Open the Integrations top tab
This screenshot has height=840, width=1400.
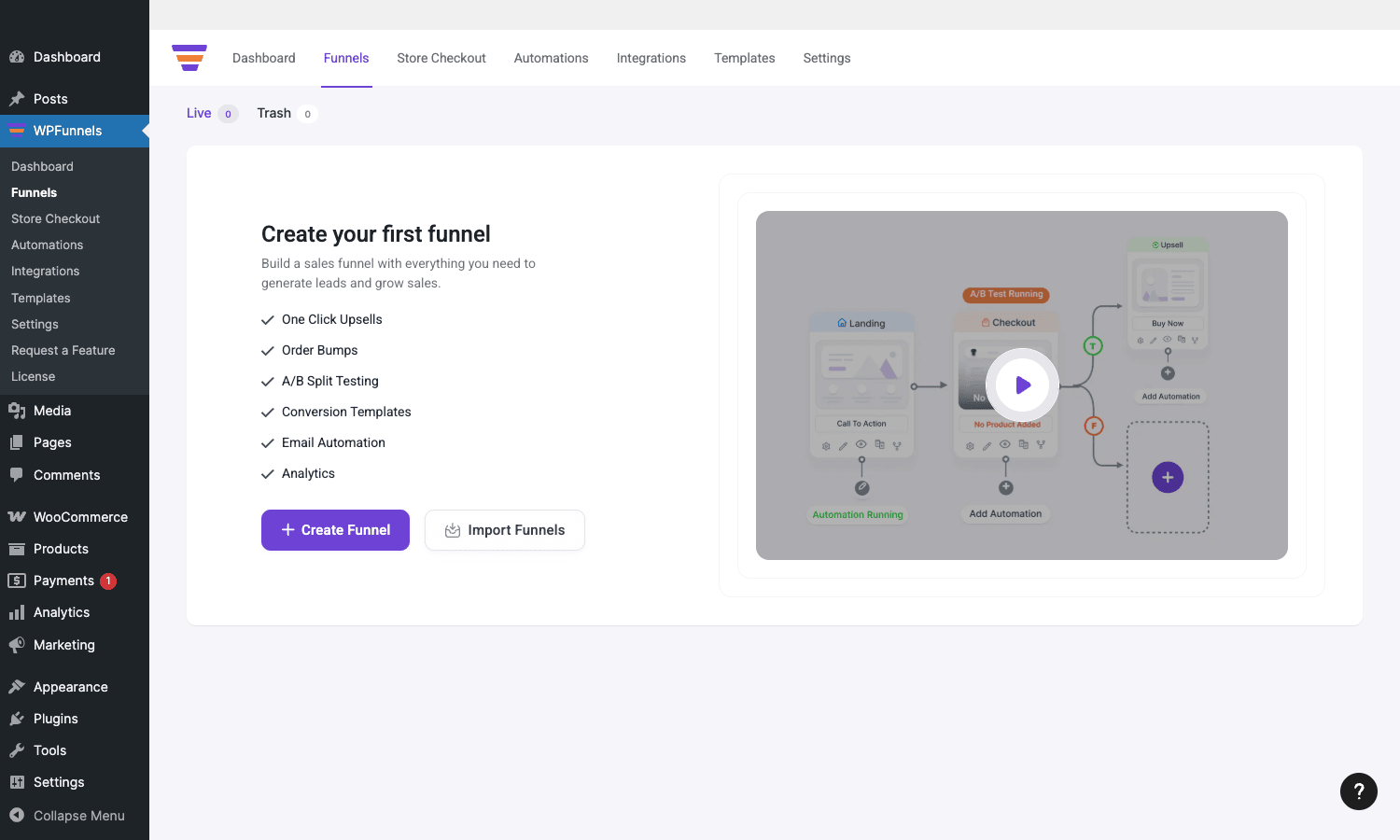(x=651, y=58)
